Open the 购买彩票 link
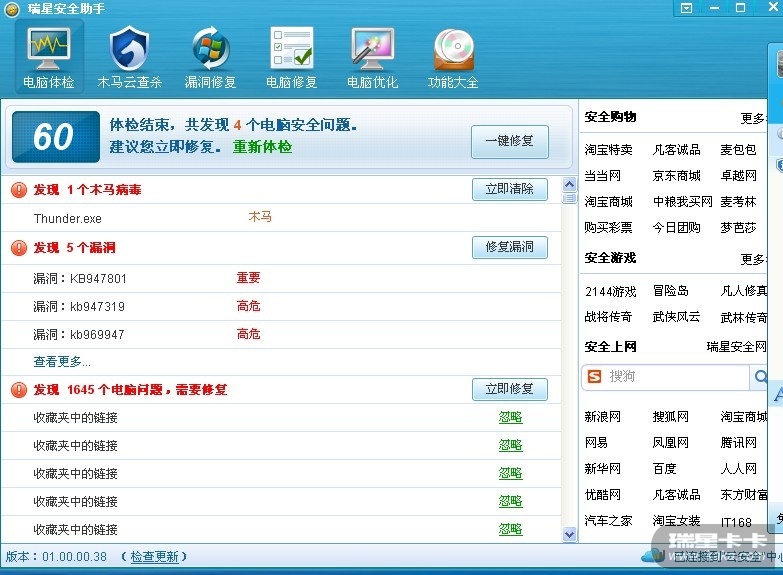The height and width of the screenshot is (575, 783). point(608,228)
